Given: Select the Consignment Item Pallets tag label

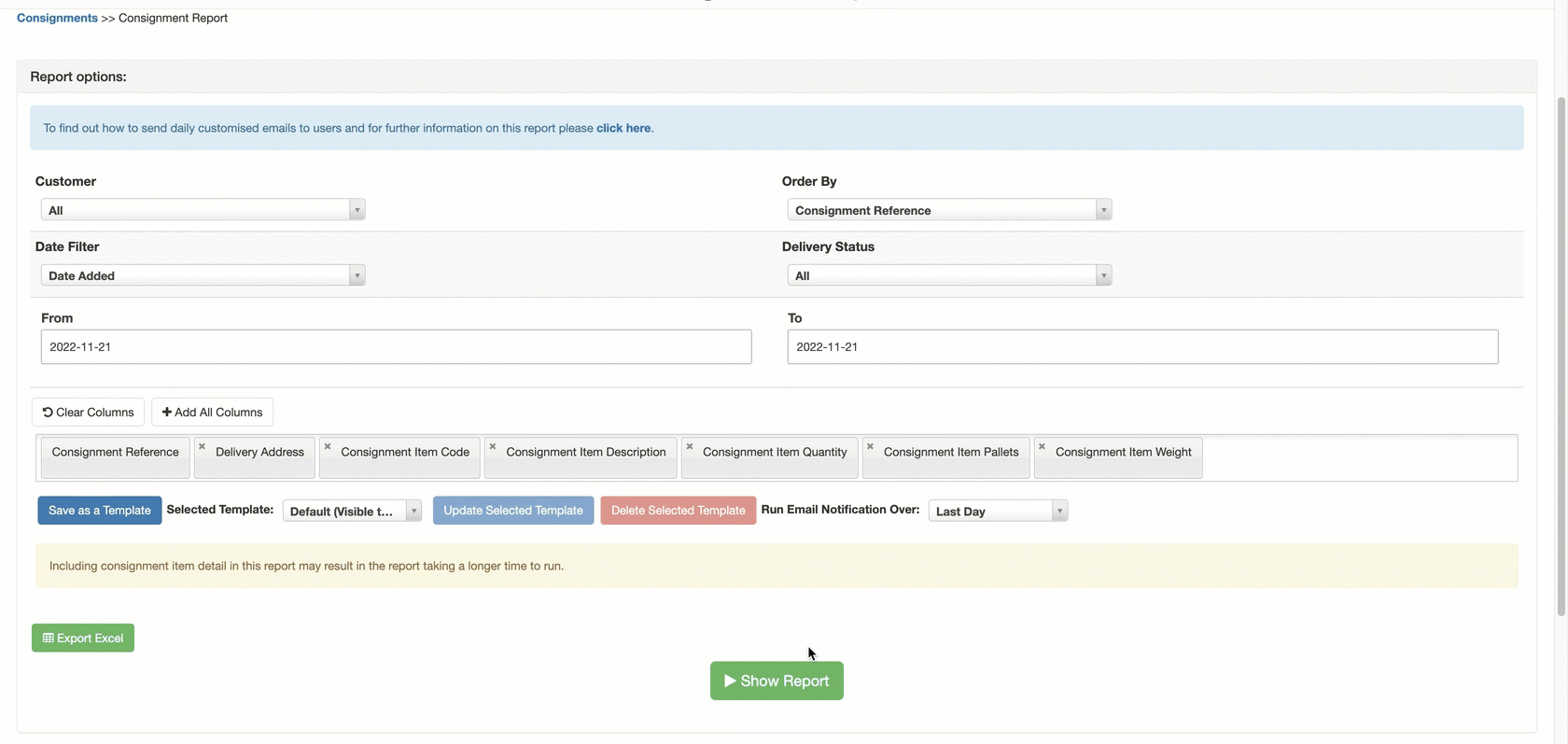Looking at the screenshot, I should coord(951,452).
